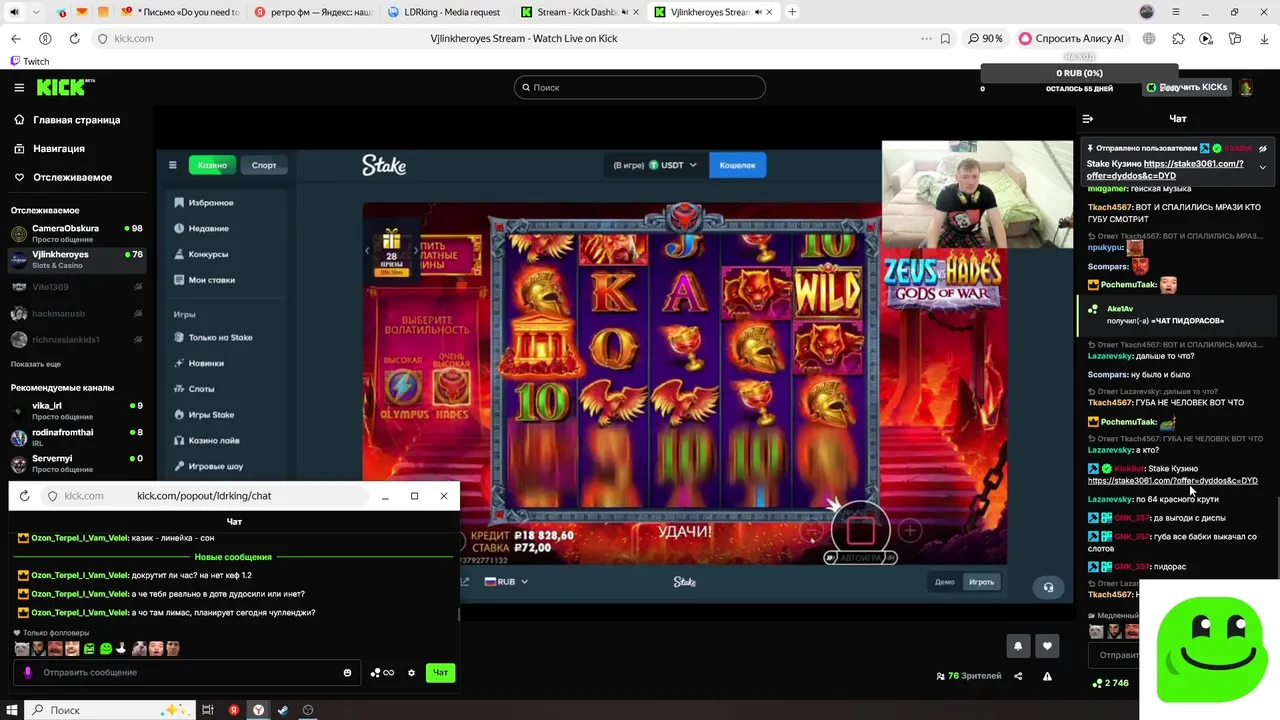1280x720 pixels.
Task: Report stream with the warning triangle icon
Action: (x=1047, y=676)
